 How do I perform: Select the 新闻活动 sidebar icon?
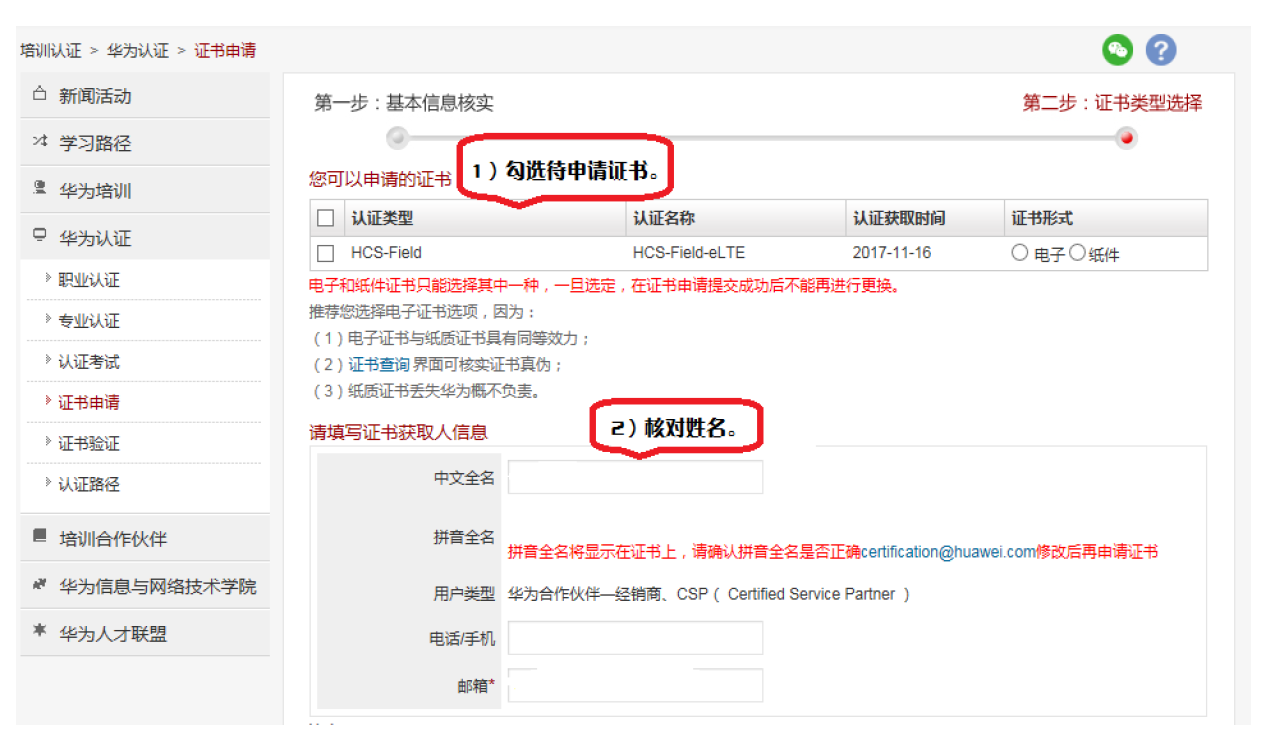click(x=39, y=93)
